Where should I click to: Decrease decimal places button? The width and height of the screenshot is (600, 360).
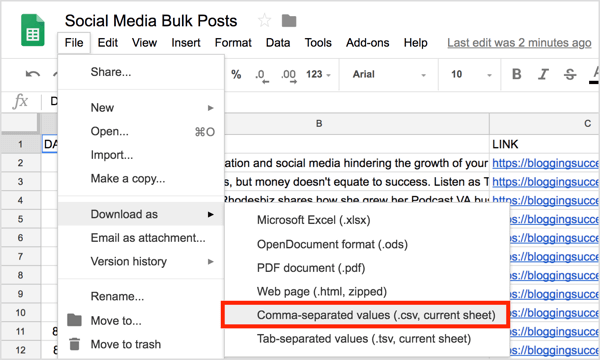(262, 75)
